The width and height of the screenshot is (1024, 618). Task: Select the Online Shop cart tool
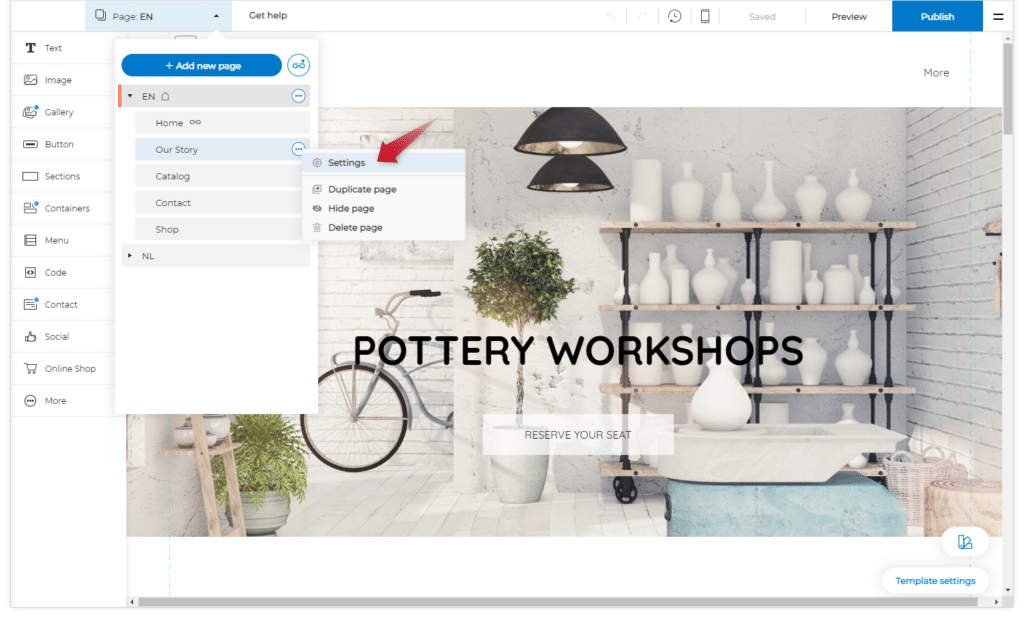click(x=69, y=368)
